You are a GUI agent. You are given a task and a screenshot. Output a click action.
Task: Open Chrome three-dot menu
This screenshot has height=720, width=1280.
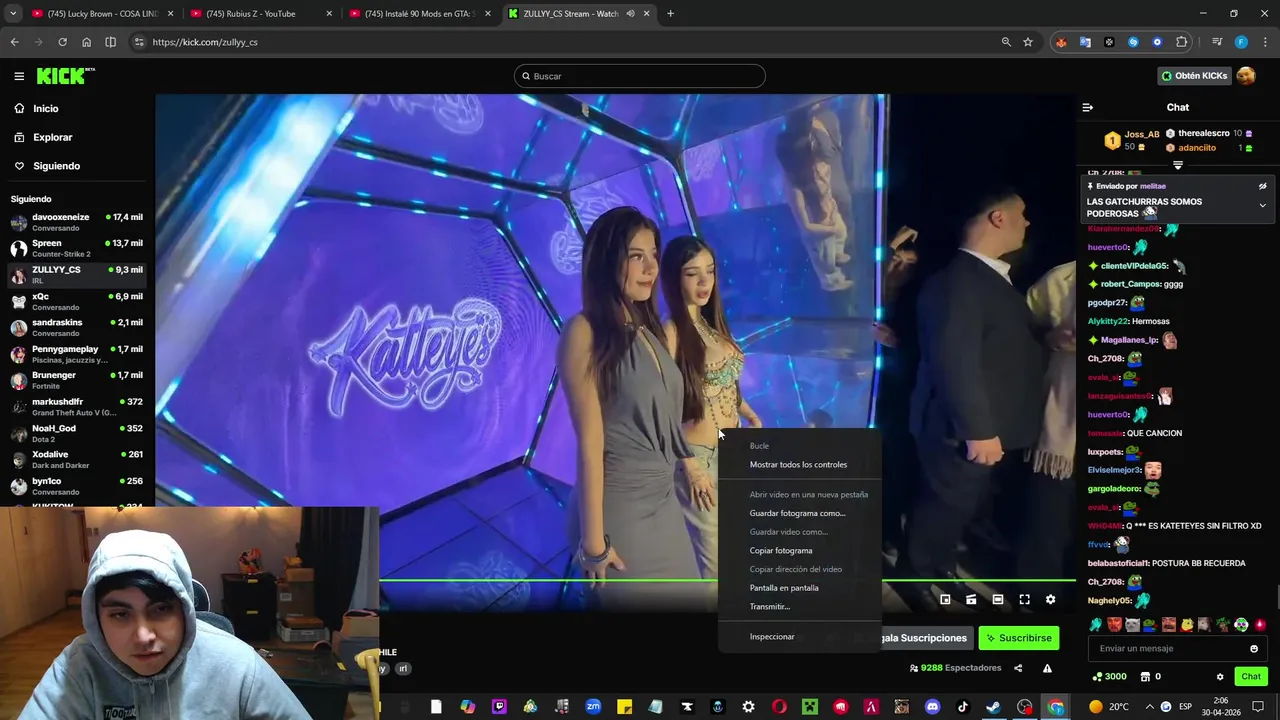click(1264, 42)
